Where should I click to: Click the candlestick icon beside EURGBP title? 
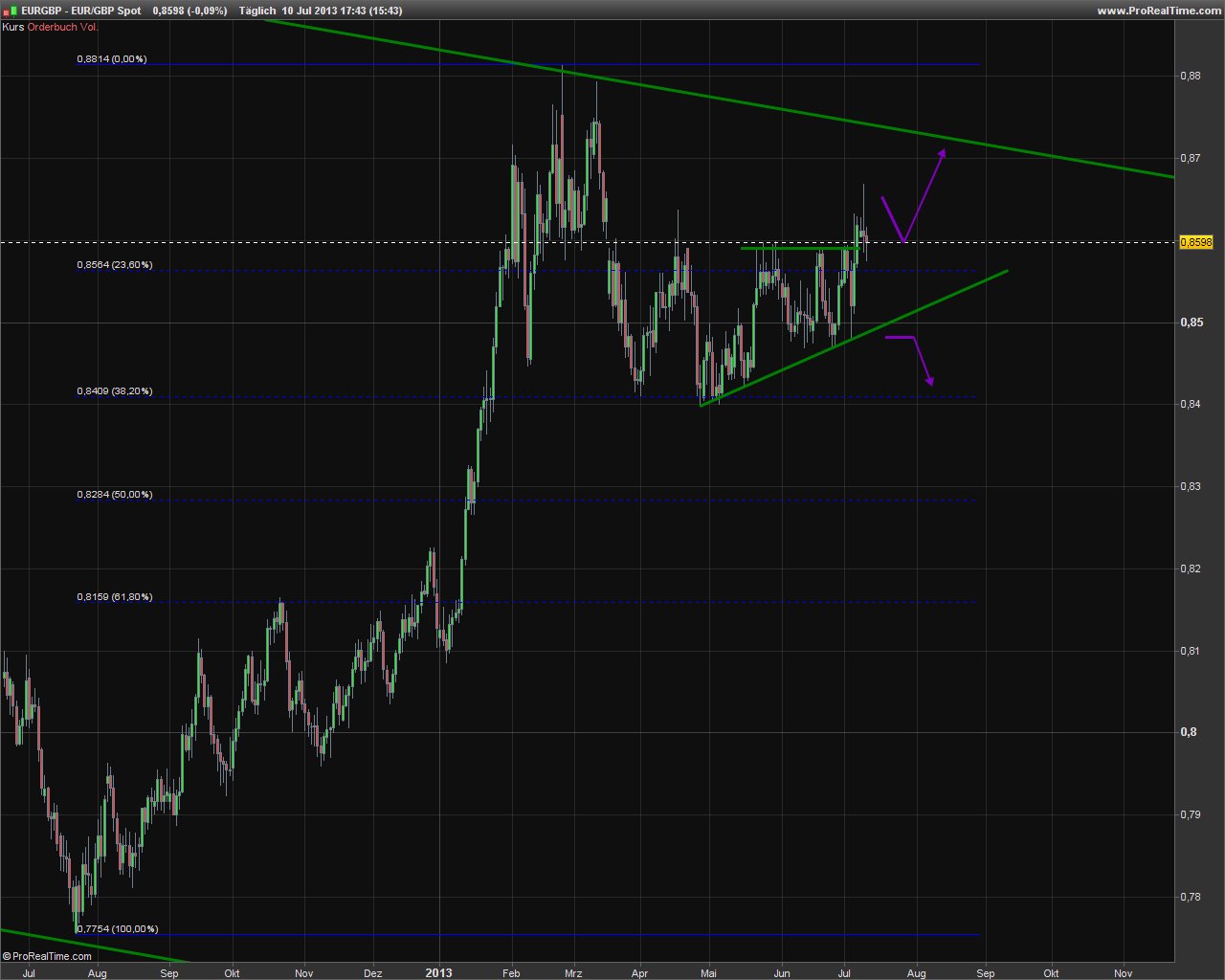[x=11, y=11]
